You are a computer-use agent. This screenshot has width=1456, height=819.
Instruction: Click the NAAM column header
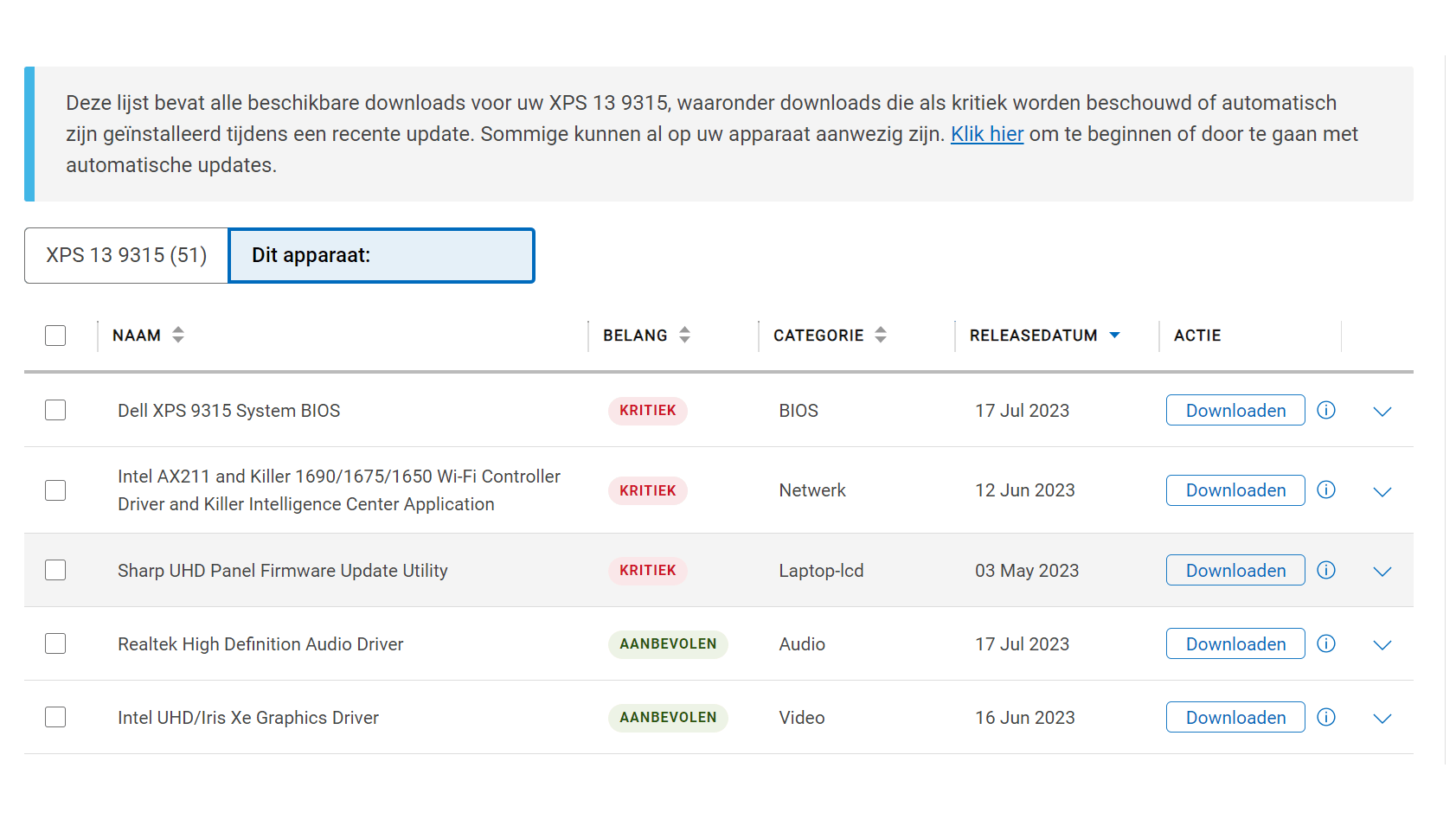click(x=137, y=335)
